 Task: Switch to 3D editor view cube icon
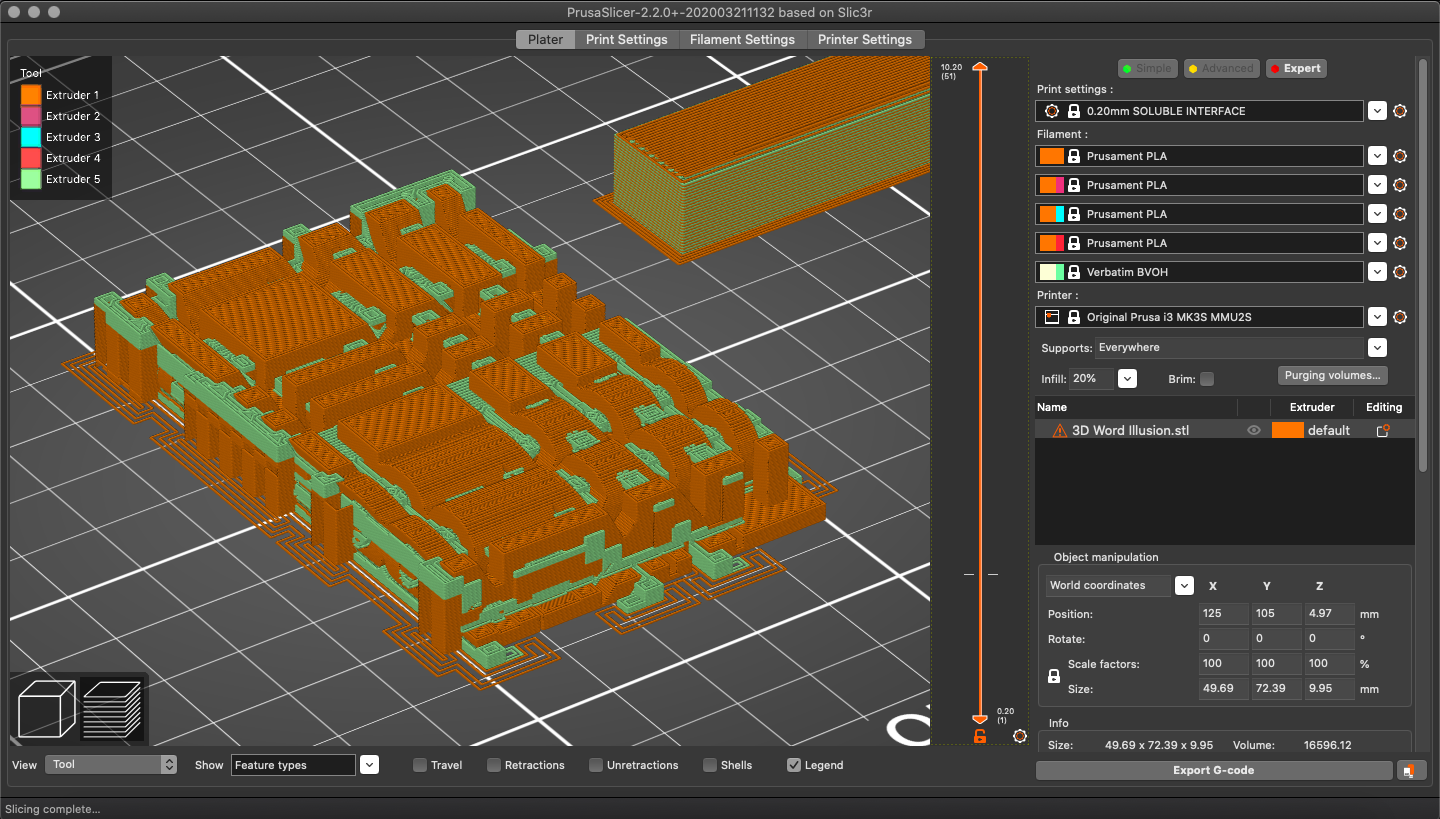tap(47, 708)
